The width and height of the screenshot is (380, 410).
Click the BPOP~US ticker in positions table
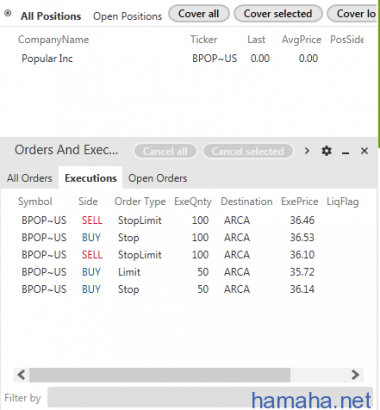[214, 58]
